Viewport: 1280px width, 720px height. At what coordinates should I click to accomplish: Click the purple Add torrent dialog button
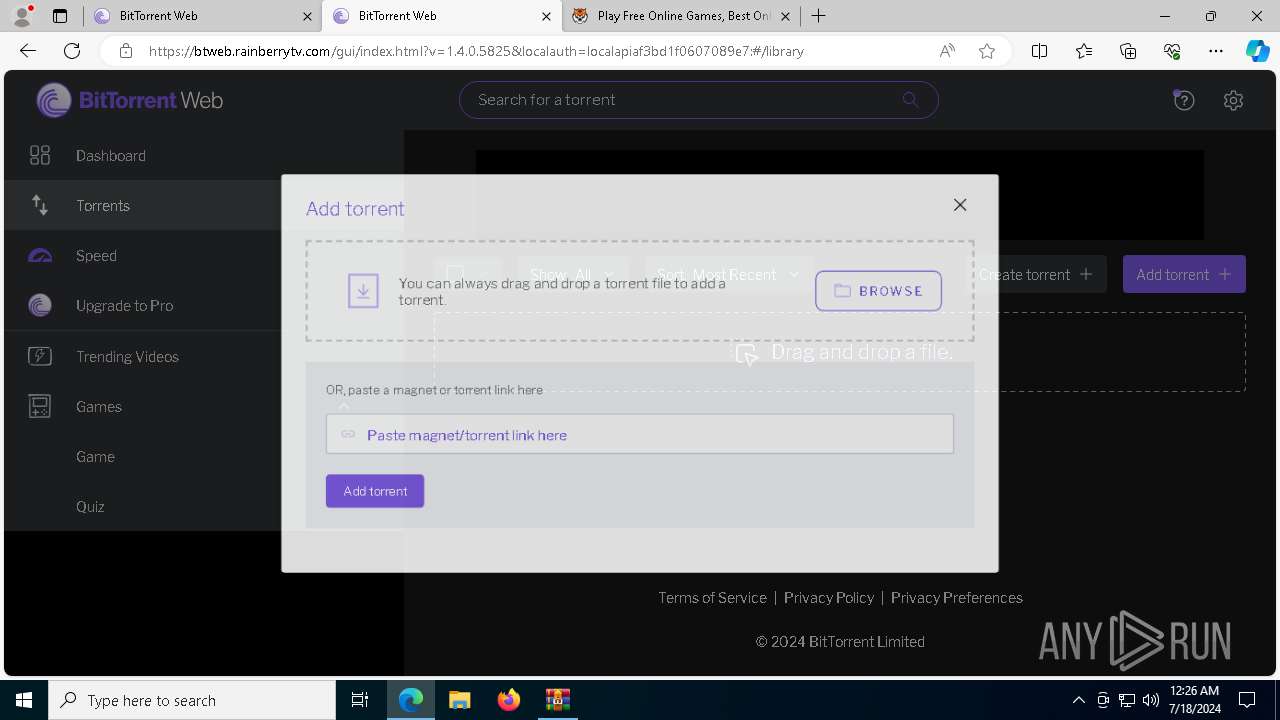(375, 491)
